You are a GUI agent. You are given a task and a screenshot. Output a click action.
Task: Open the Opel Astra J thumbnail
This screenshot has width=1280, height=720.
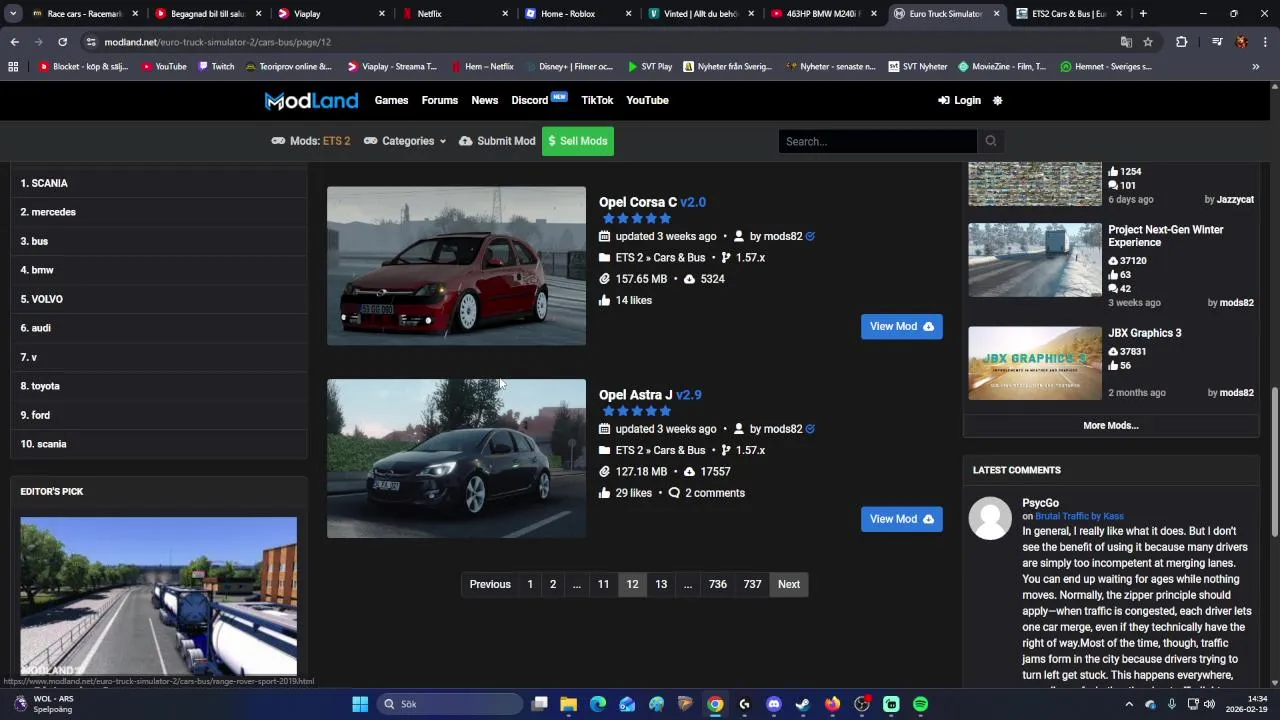pos(456,458)
